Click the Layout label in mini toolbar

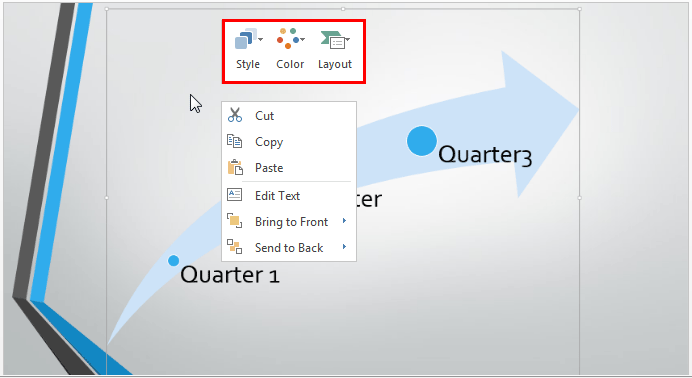coord(335,64)
